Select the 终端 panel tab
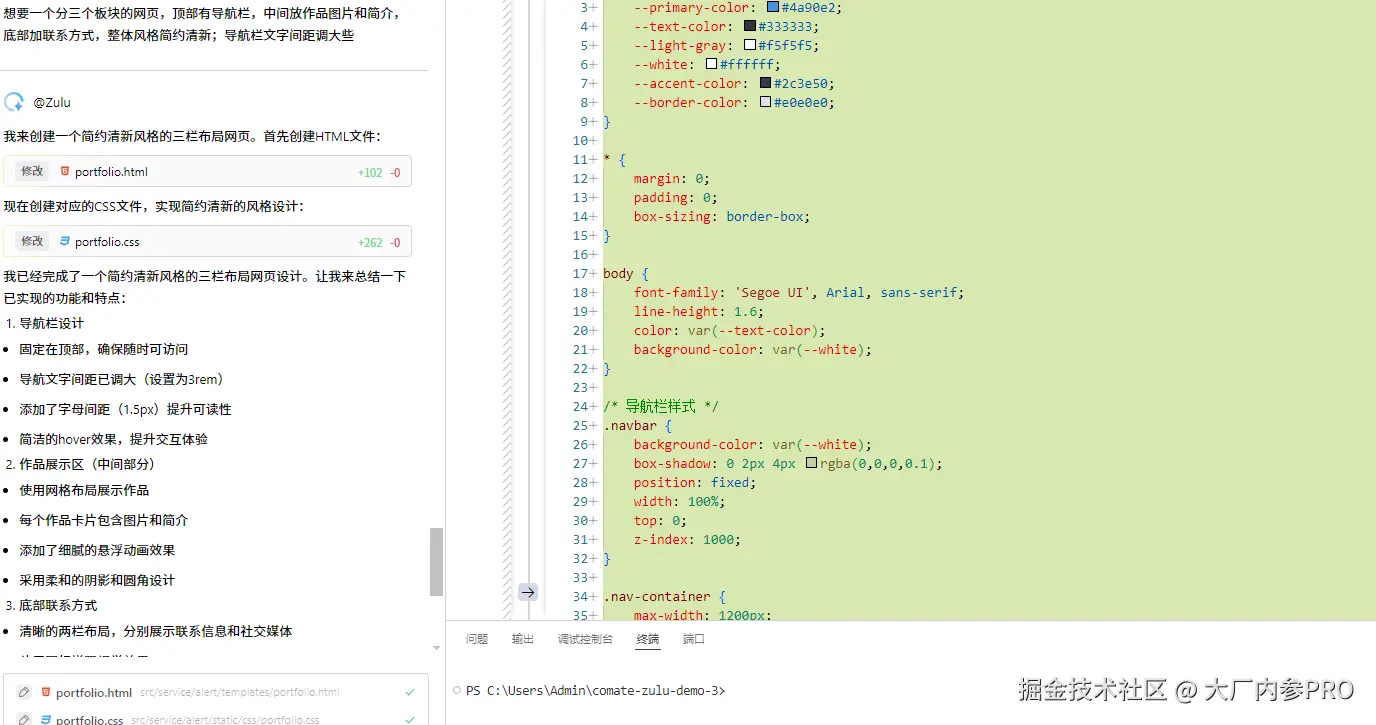 tap(648, 639)
